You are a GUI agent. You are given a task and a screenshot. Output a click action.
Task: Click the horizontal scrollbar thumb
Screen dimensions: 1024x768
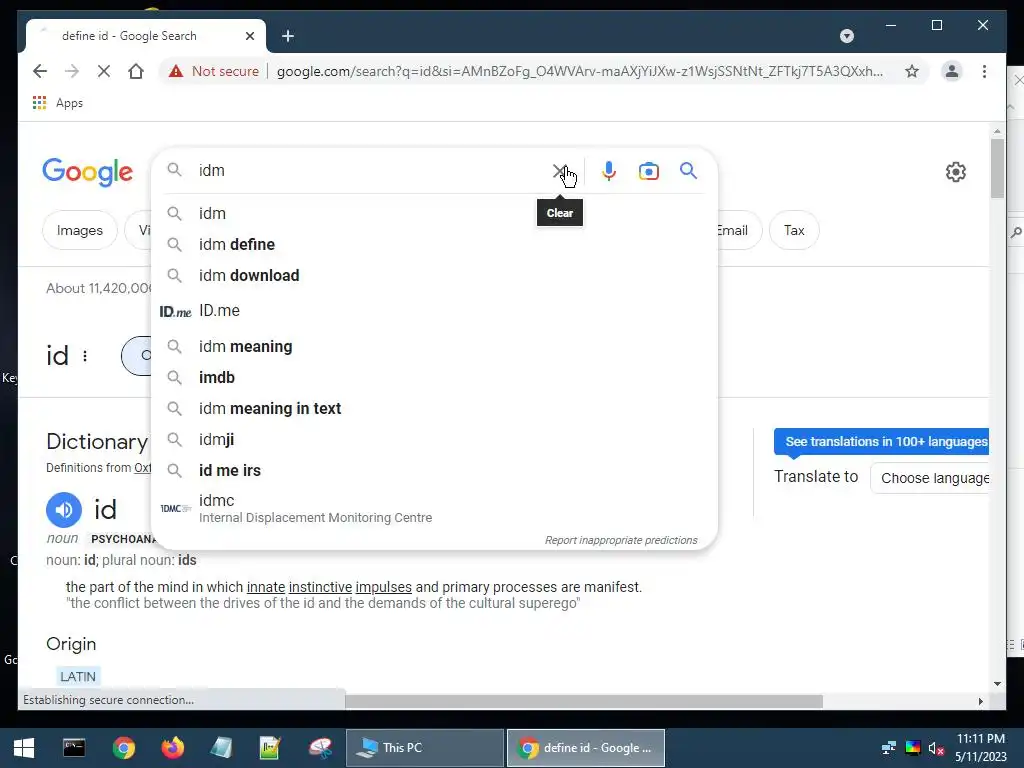click(x=584, y=701)
